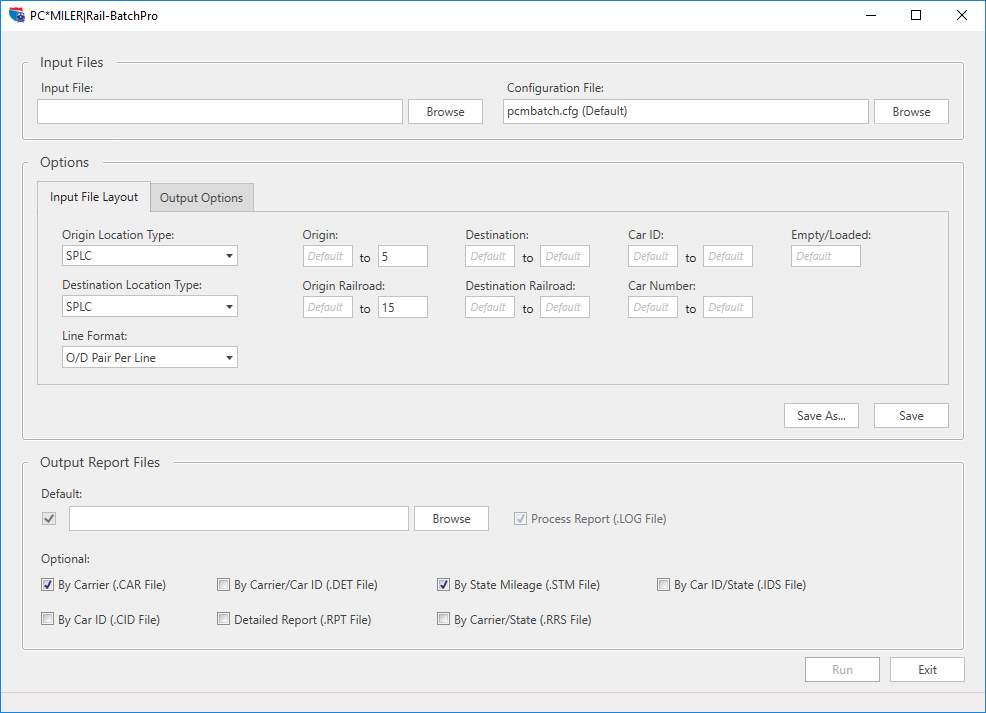986x713 pixels.
Task: Enable By Car ID (.CID File) option
Action: point(48,620)
